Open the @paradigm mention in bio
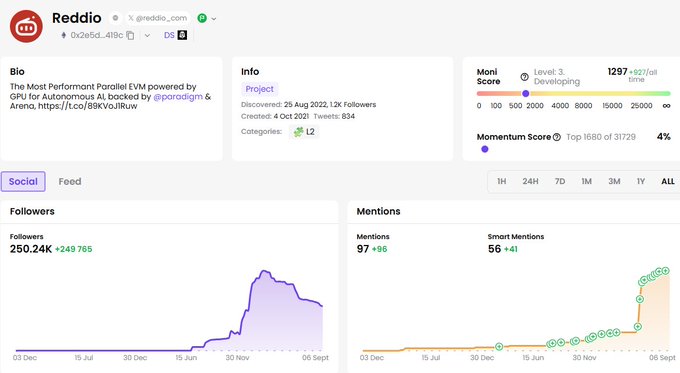The height and width of the screenshot is (373, 680). click(x=178, y=96)
